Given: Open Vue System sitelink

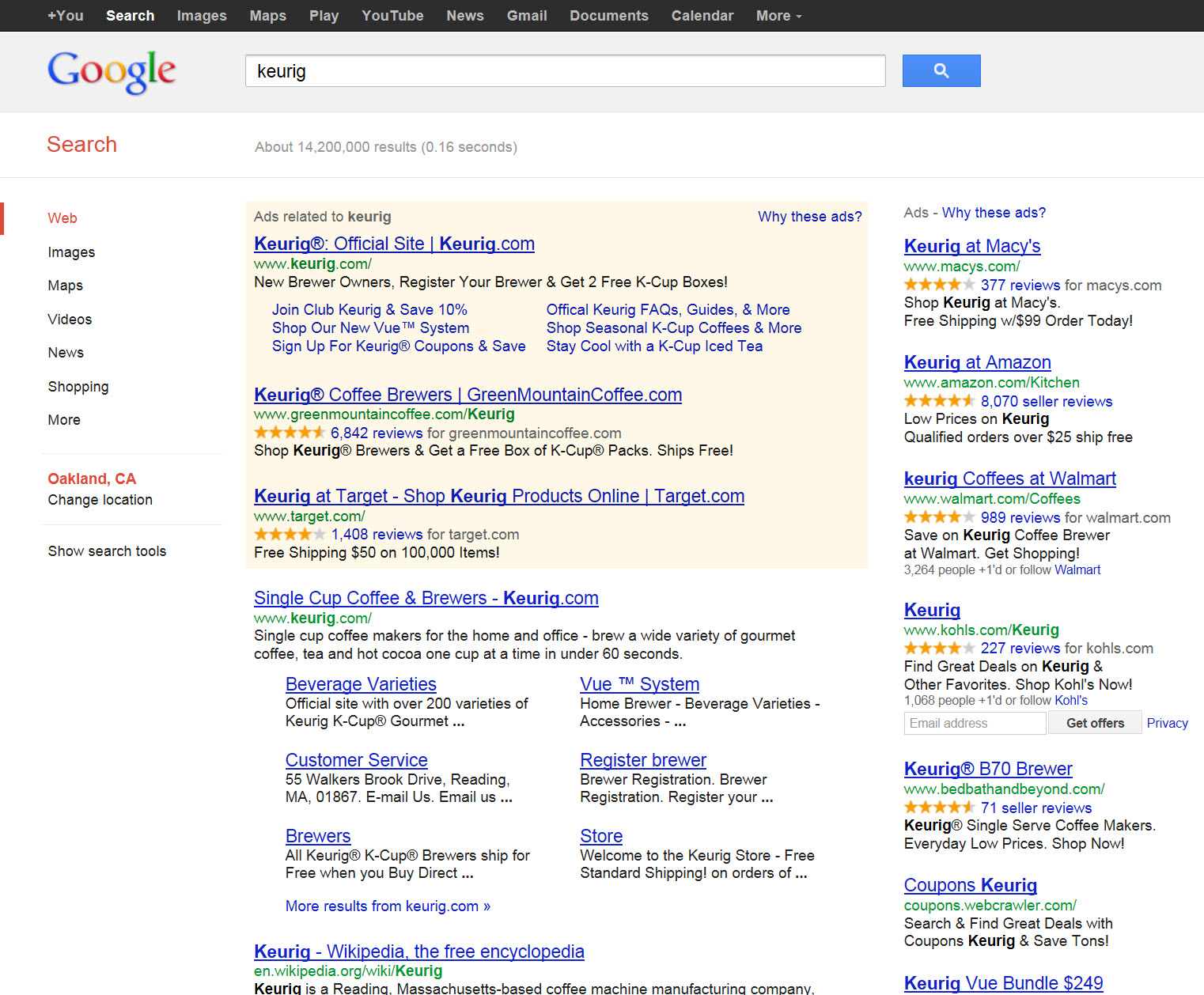Looking at the screenshot, I should pyautogui.click(x=639, y=684).
